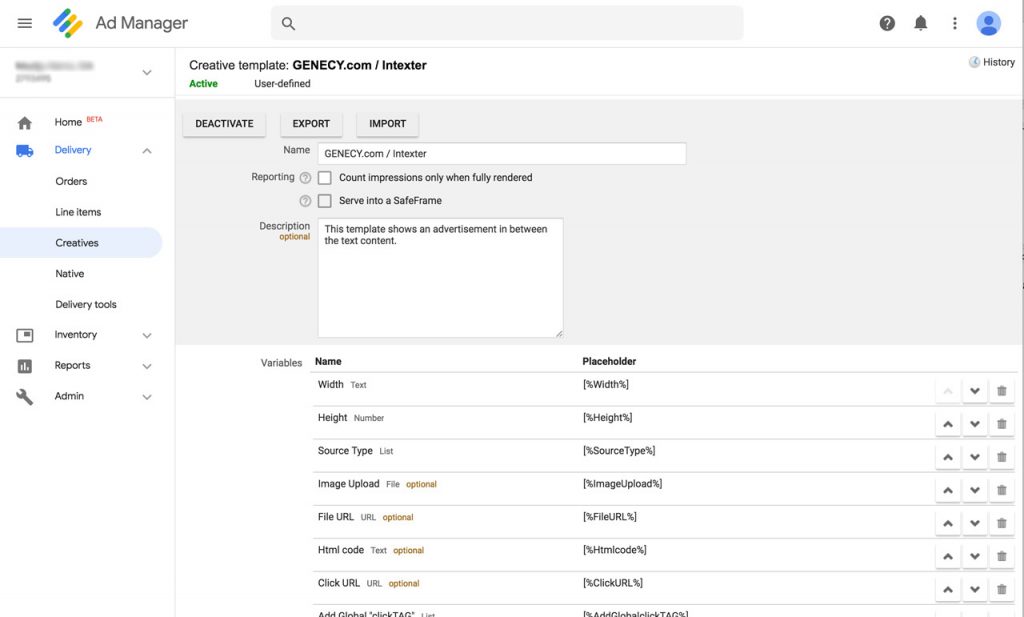Image resolution: width=1024 pixels, height=617 pixels.
Task: Click the IMPORT button
Action: click(x=387, y=124)
